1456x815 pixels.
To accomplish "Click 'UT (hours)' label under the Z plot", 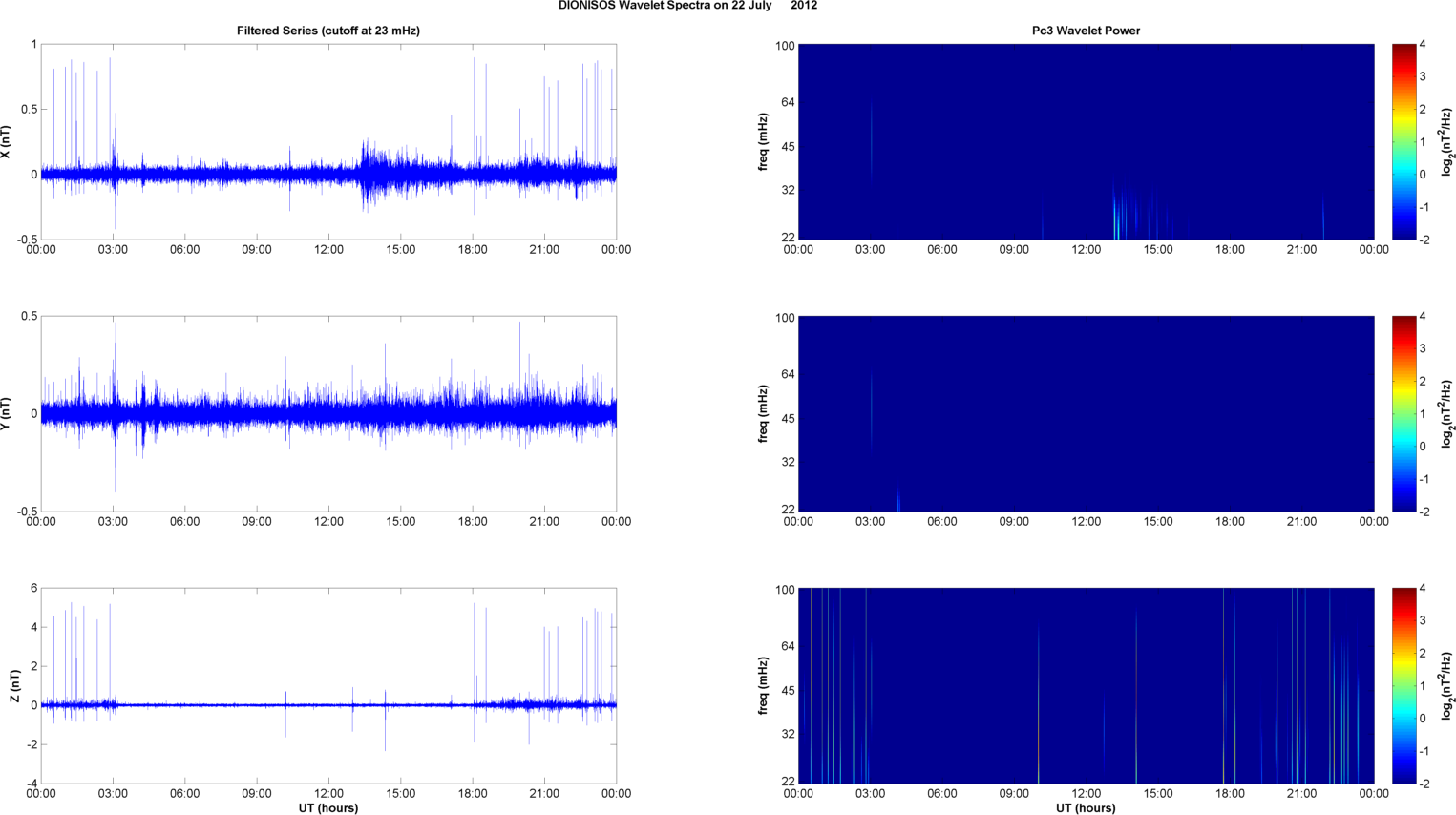I will (328, 808).
